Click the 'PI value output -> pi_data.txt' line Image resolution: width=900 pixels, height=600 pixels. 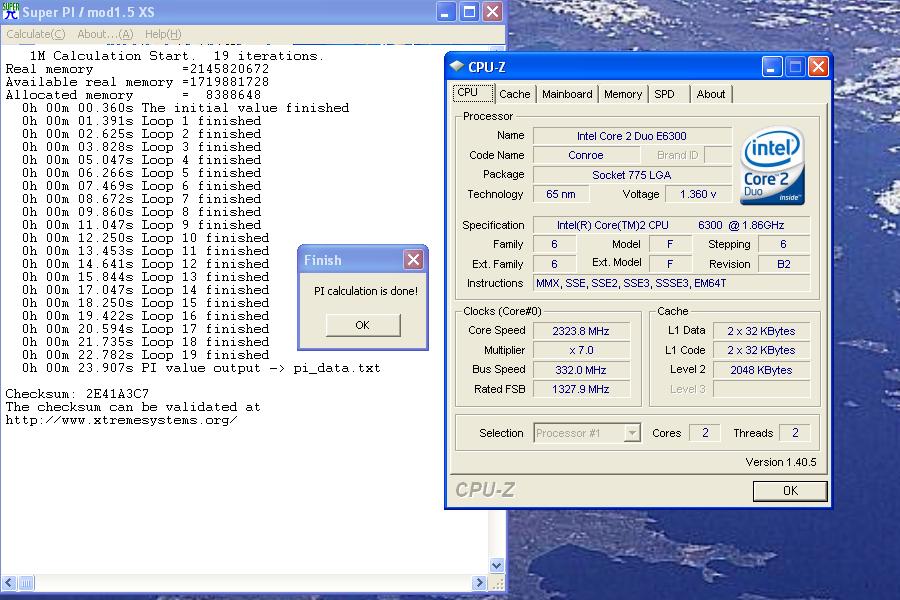[201, 368]
